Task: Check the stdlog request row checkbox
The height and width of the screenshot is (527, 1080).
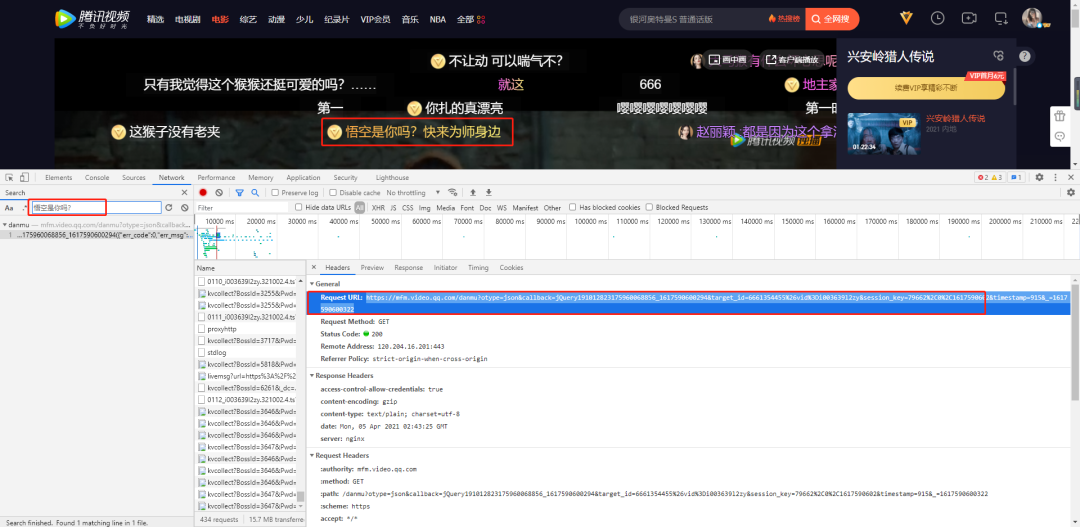Action: point(201,353)
